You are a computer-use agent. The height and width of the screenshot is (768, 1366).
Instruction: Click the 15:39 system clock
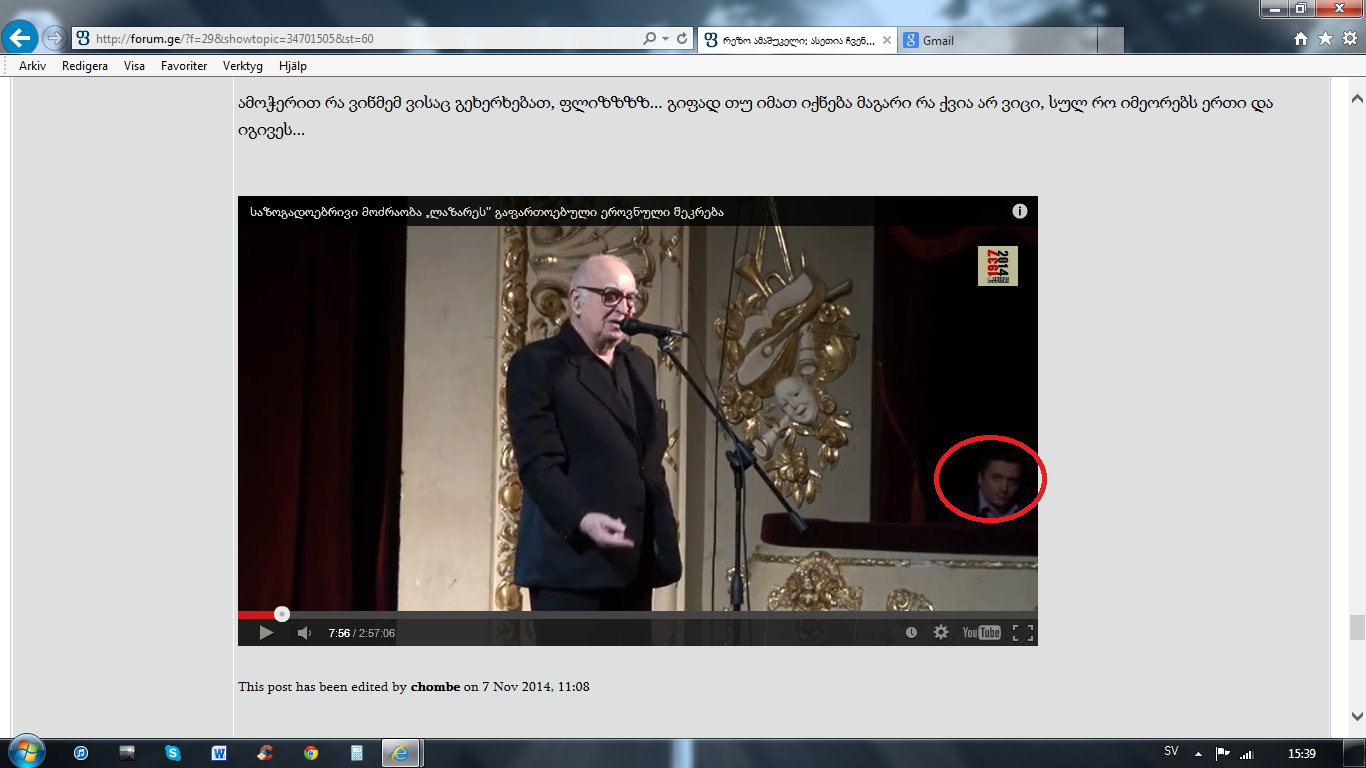pos(1301,753)
